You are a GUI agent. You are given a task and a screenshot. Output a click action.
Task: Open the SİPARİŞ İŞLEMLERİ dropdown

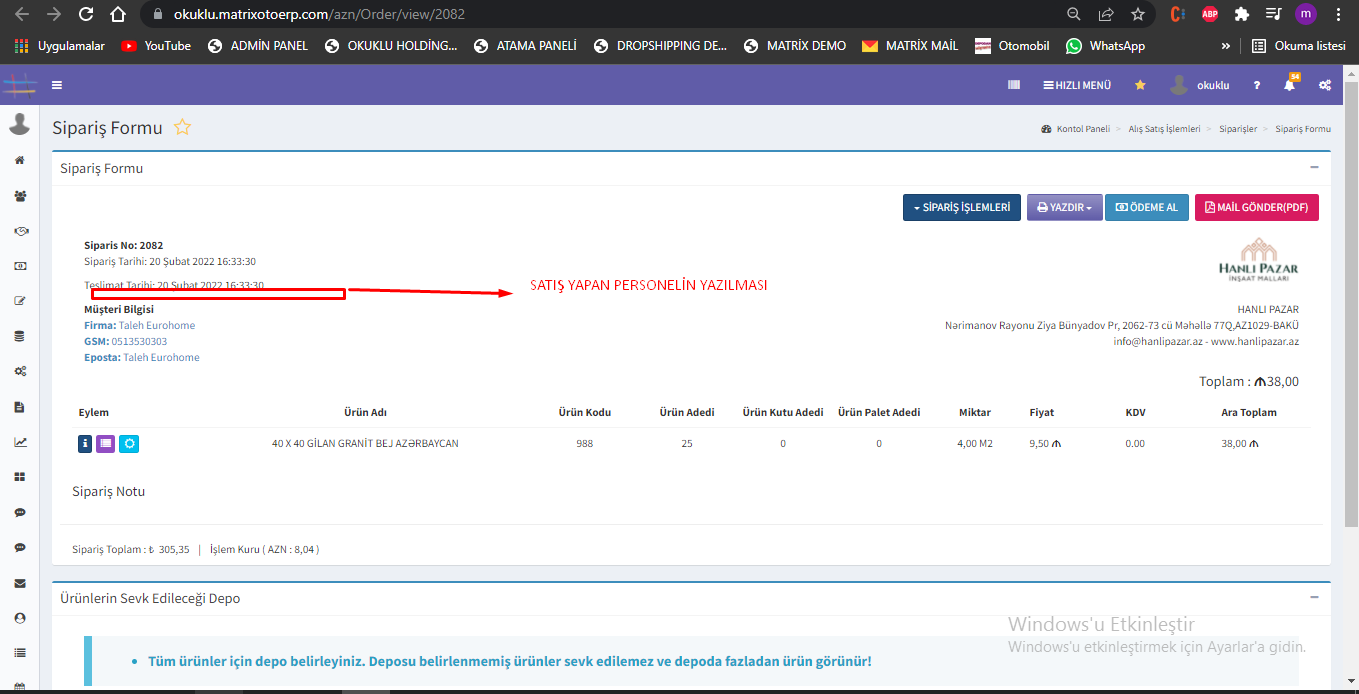pyautogui.click(x=961, y=207)
